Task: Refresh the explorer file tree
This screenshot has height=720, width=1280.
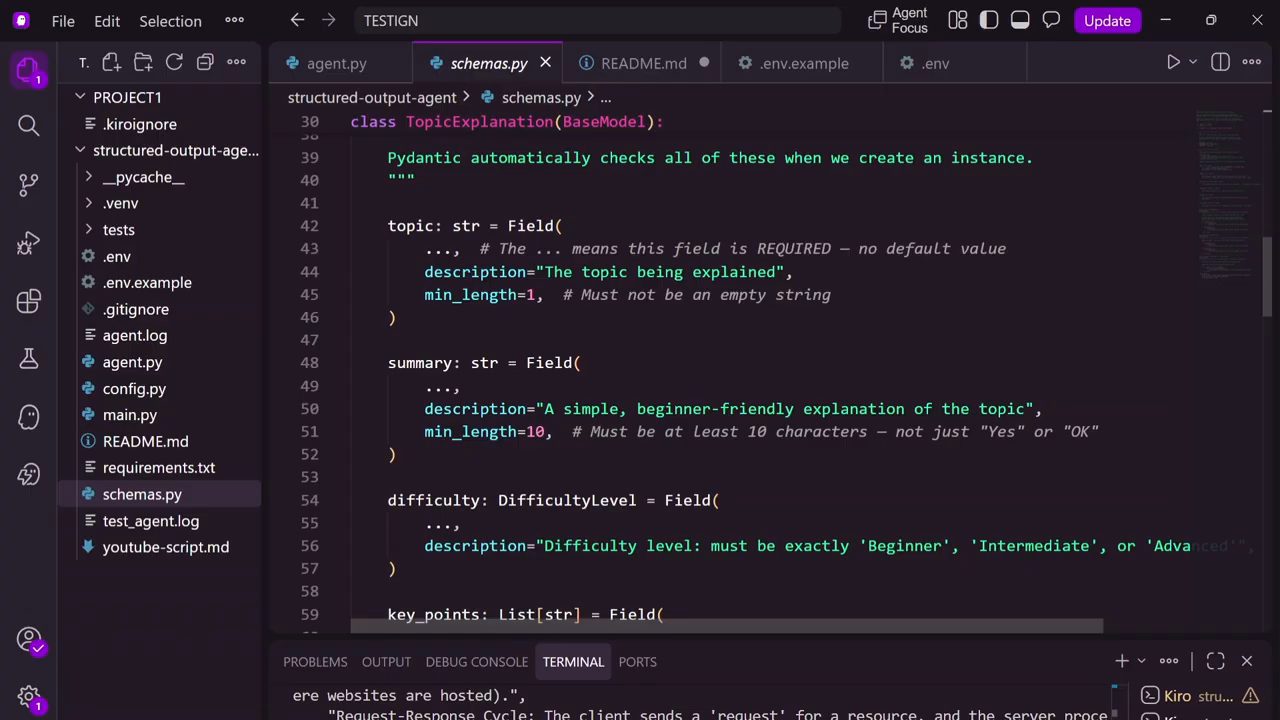Action: tap(174, 62)
